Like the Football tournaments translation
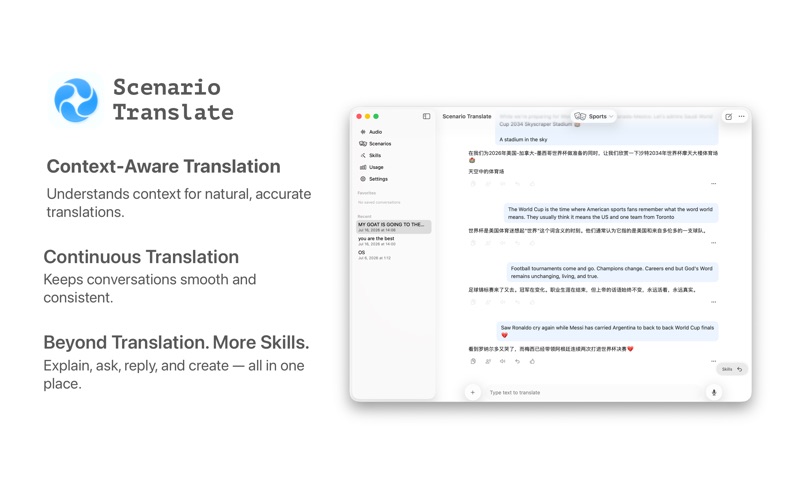This screenshot has height=500, width=800. coord(532,302)
